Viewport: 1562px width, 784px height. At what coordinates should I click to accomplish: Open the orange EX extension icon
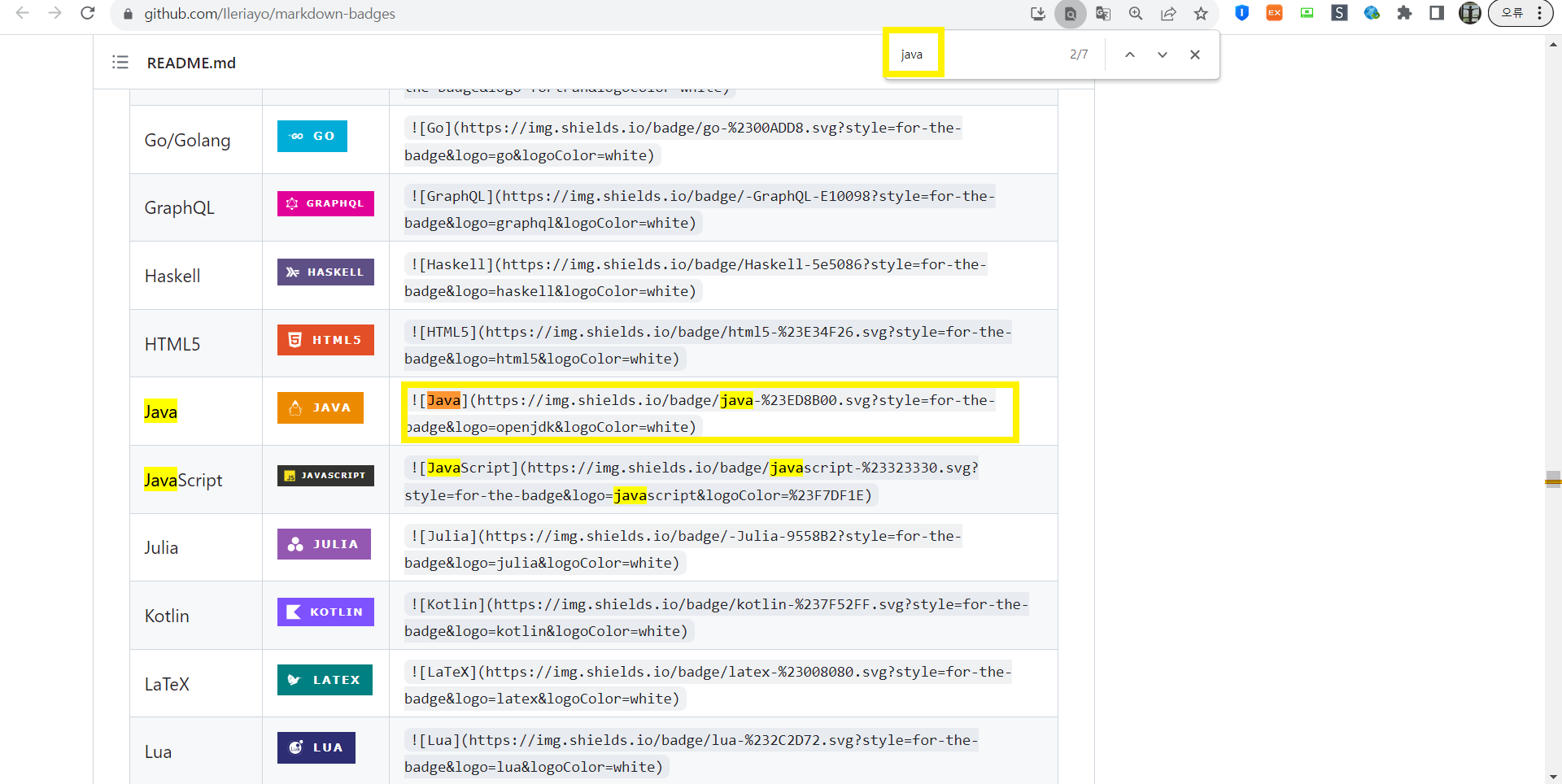pyautogui.click(x=1274, y=13)
